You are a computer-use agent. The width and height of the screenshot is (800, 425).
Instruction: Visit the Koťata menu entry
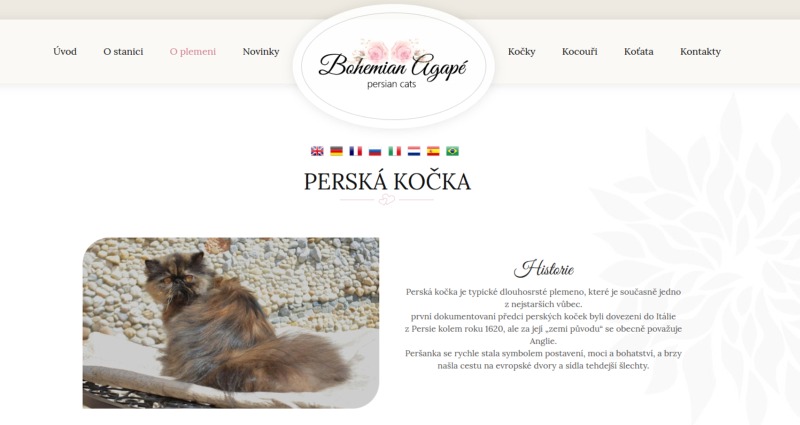638,52
